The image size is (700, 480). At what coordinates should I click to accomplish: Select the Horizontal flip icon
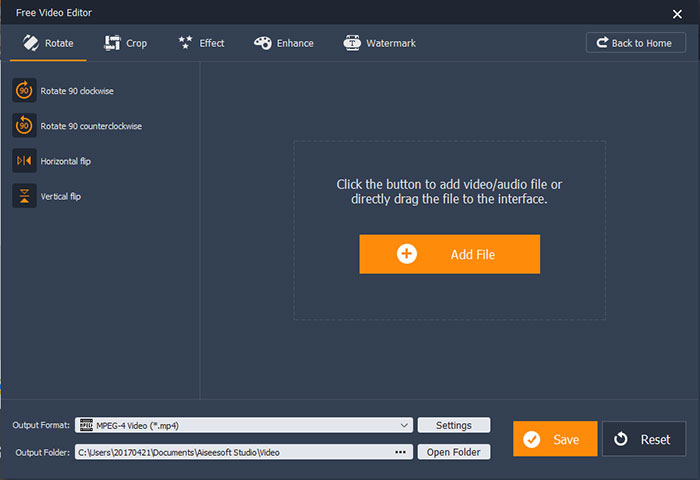(24, 161)
